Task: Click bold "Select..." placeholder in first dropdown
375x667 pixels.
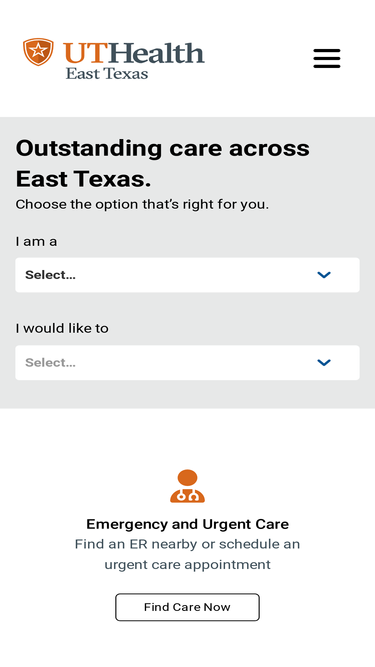Action: click(50, 275)
